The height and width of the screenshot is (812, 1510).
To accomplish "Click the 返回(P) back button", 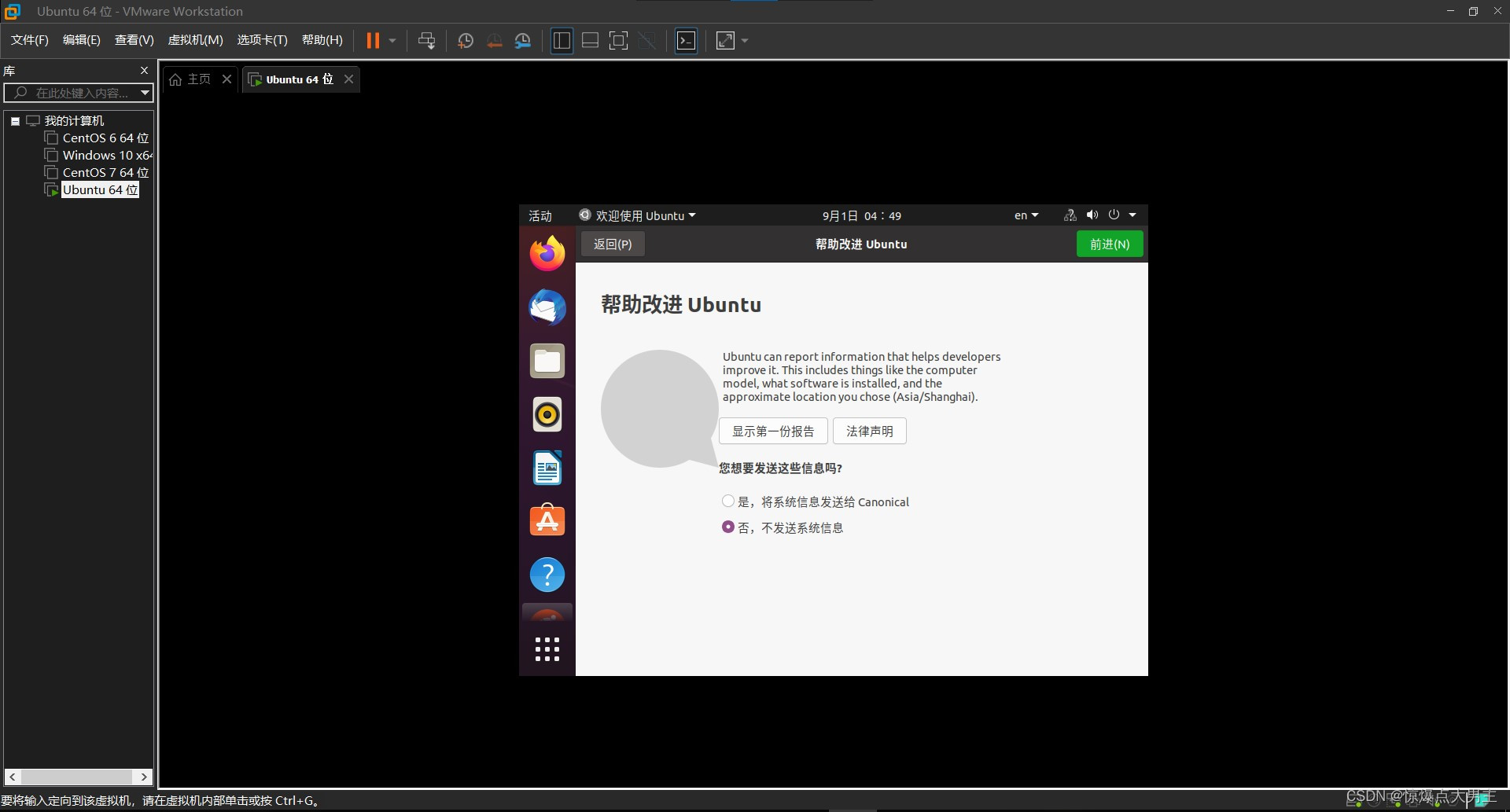I will tap(613, 244).
